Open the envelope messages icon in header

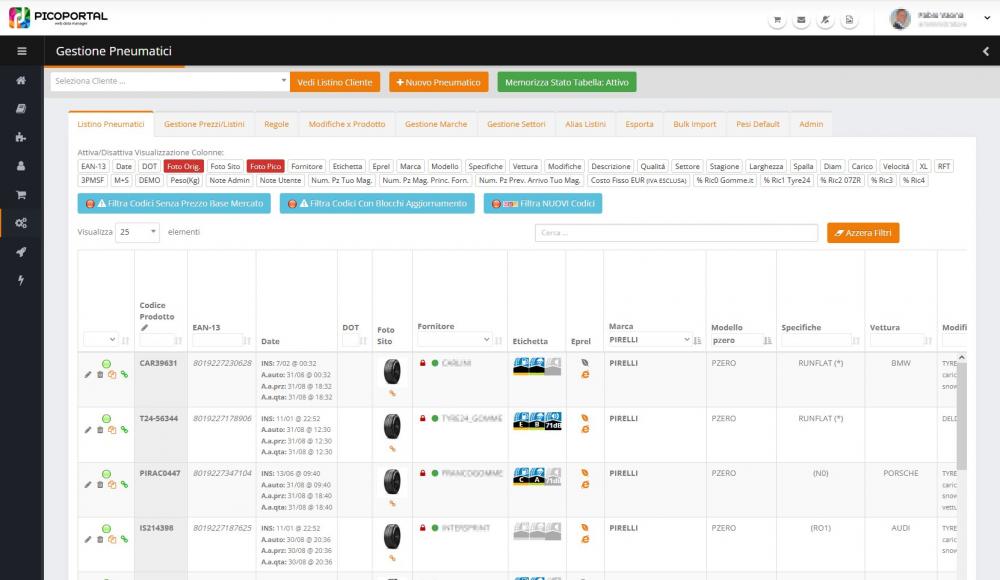click(x=802, y=20)
